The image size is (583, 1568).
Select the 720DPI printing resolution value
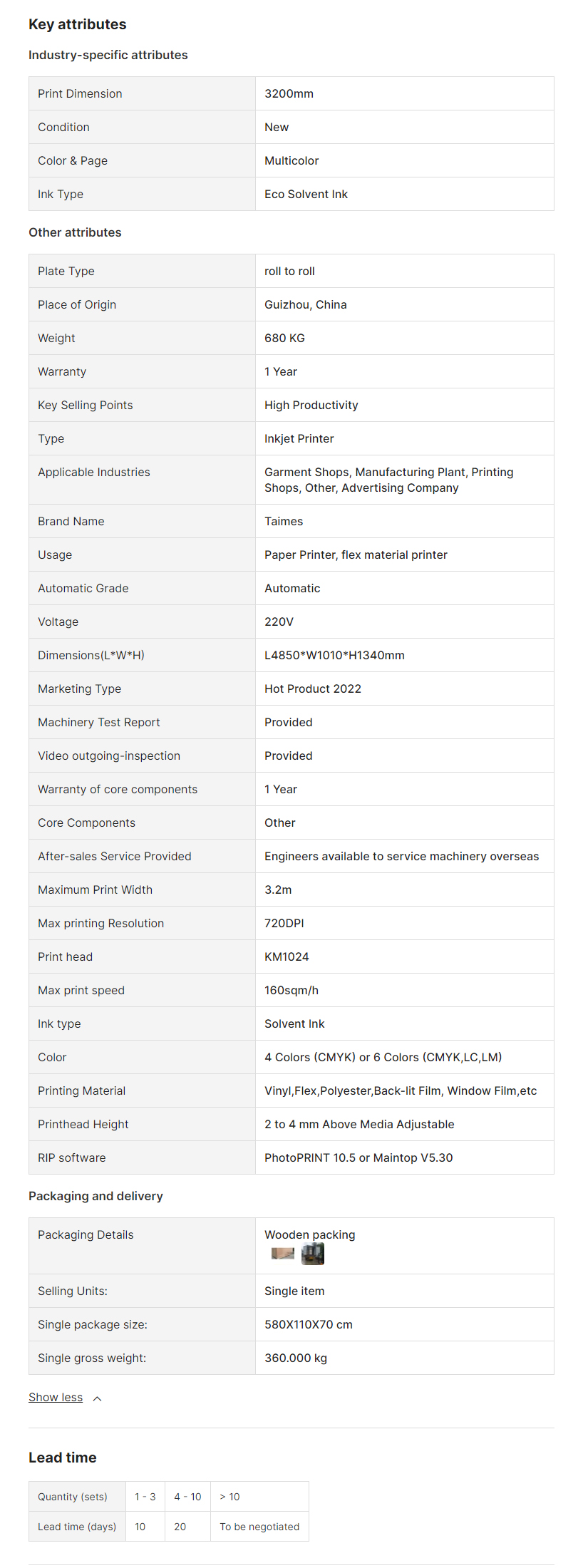[284, 923]
